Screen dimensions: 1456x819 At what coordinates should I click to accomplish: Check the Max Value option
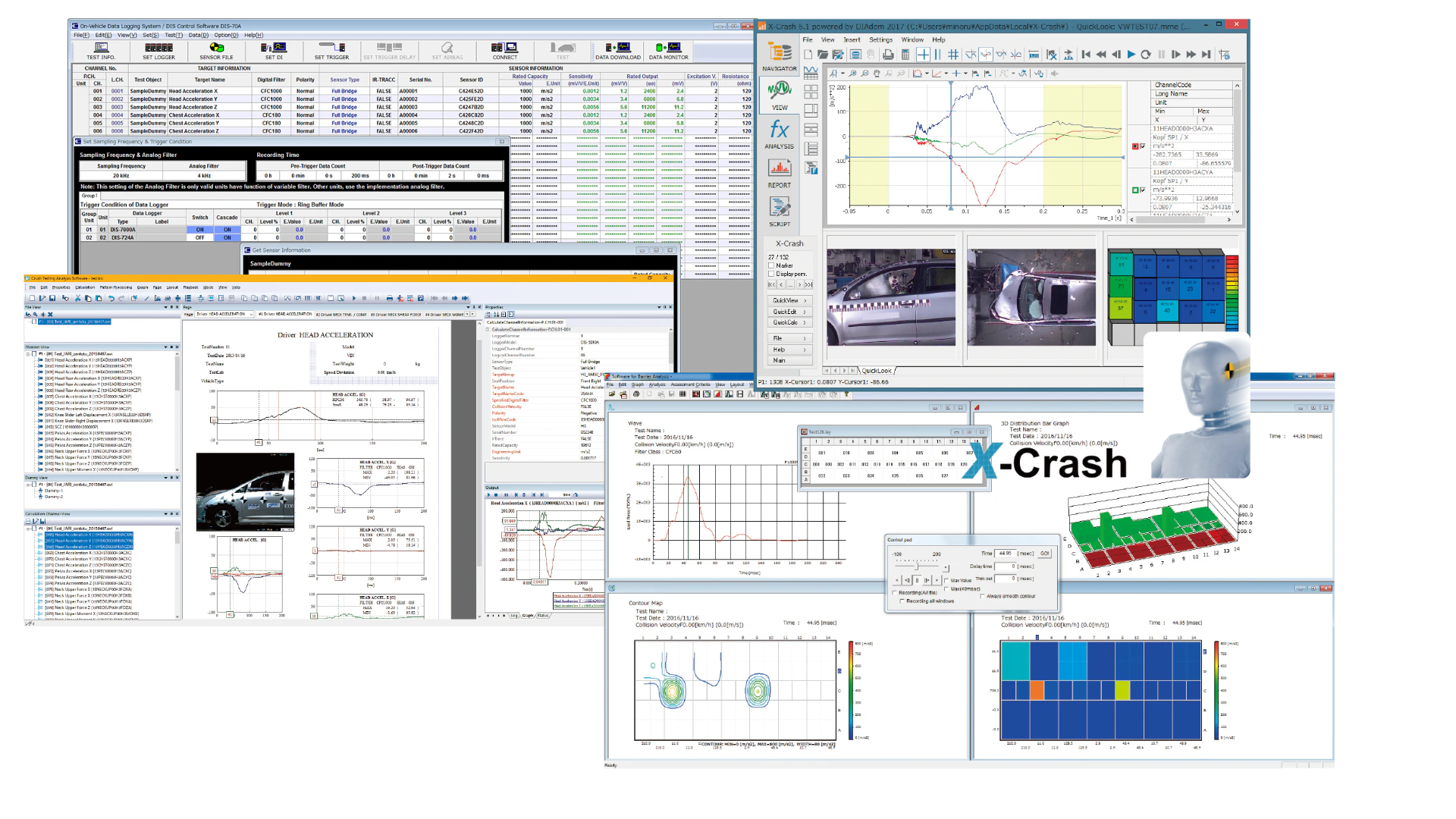[946, 580]
